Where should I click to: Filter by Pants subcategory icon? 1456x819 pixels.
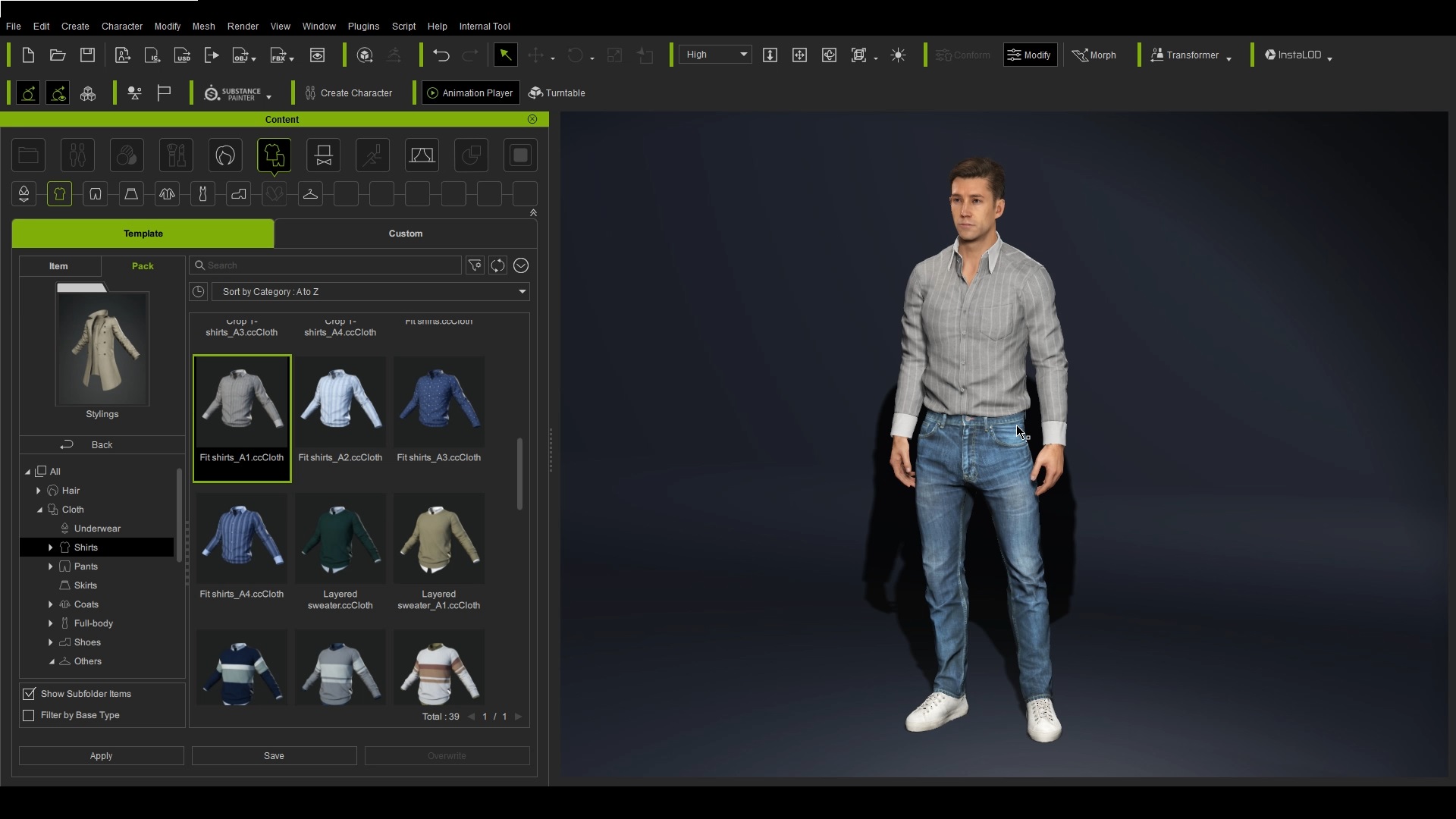pyautogui.click(x=96, y=194)
